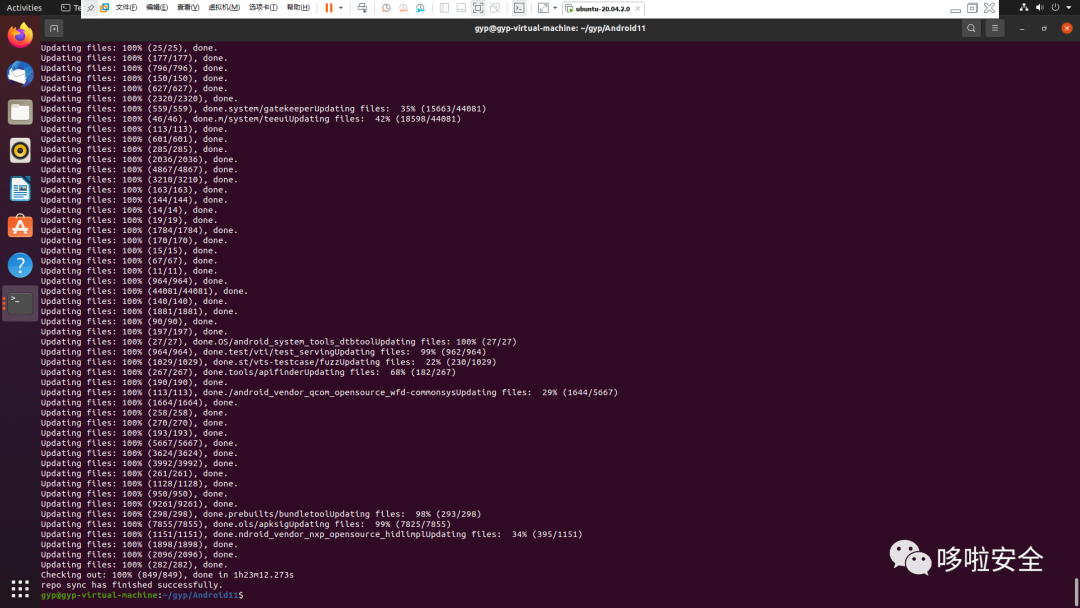
Task: Open the snapshot manager icon
Action: (420, 8)
